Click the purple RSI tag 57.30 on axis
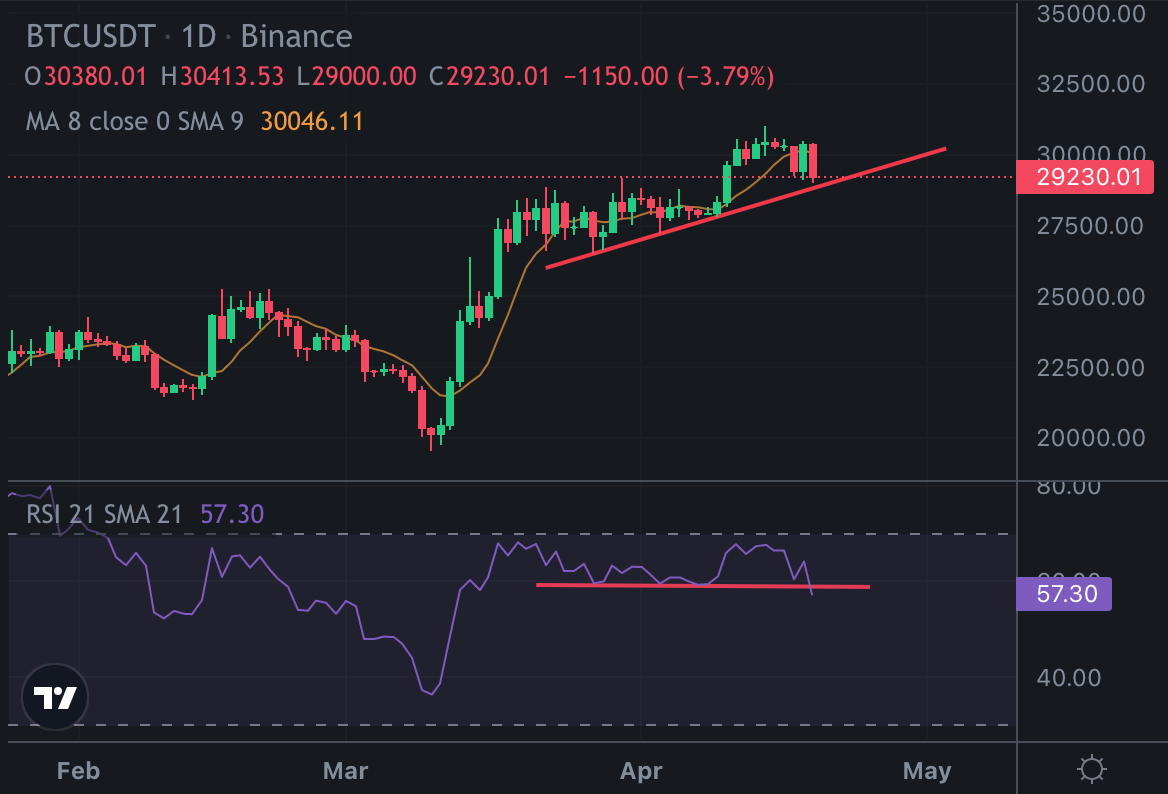This screenshot has width=1168, height=794. coord(1064,594)
